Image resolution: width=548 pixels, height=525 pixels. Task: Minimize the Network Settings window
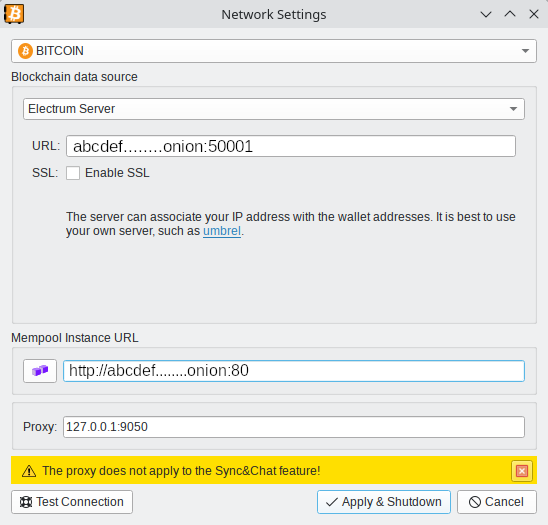click(x=486, y=14)
